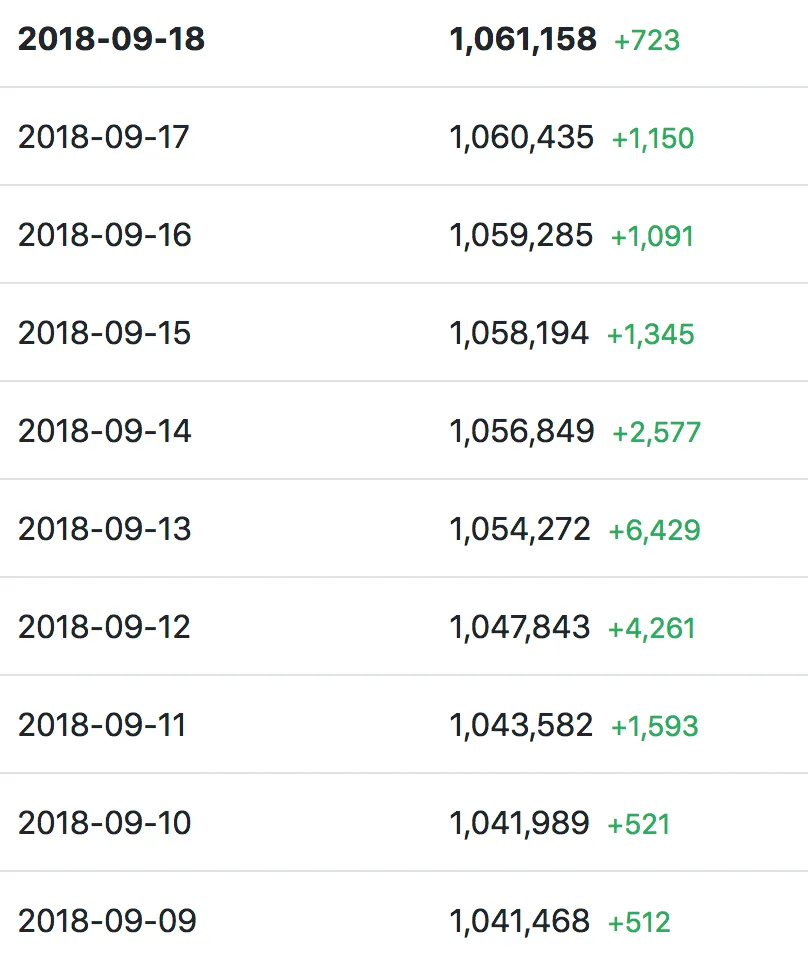Select the 2018-09-11 date
The height and width of the screenshot is (968, 808).
click(x=102, y=725)
